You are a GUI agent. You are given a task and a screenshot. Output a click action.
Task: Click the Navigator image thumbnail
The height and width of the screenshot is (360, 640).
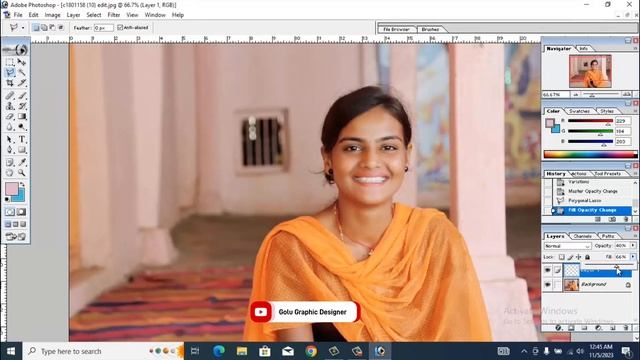coord(590,71)
